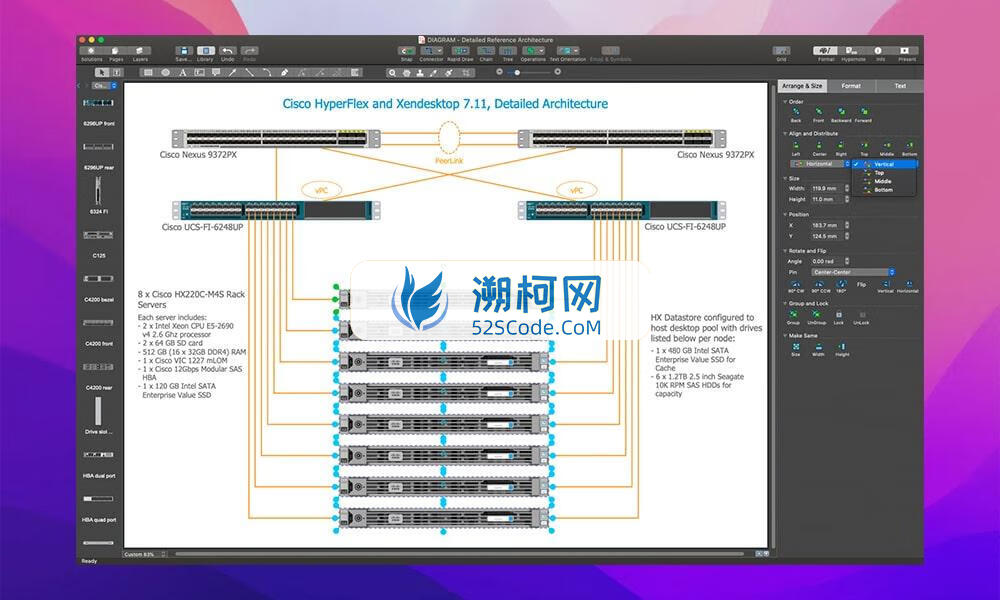Open the Pages panel
The image size is (1000, 600).
click(115, 51)
